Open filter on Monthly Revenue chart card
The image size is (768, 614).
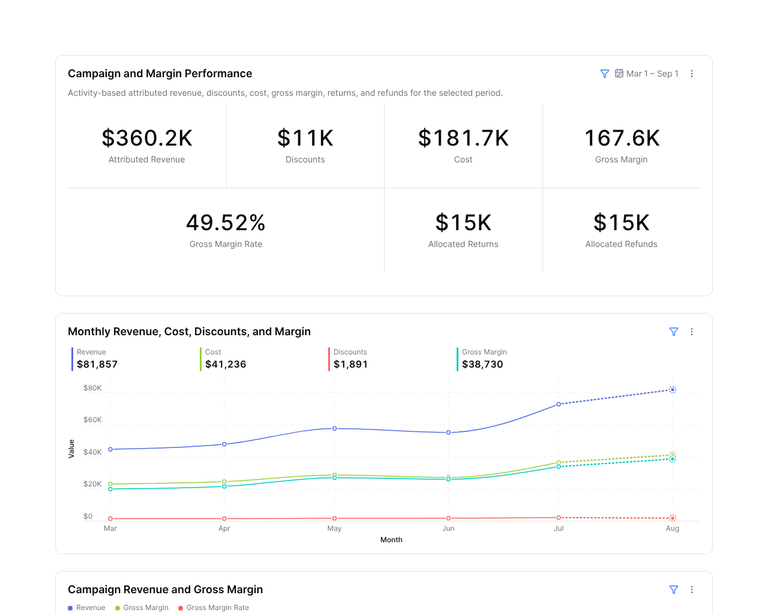pyautogui.click(x=673, y=331)
